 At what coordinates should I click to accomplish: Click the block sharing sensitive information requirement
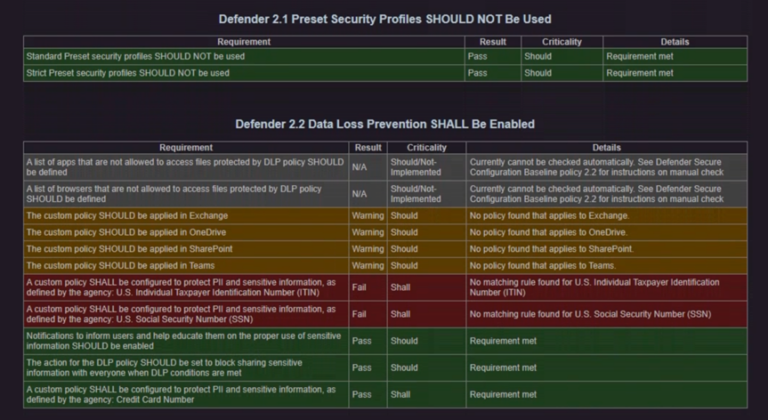coord(185,368)
